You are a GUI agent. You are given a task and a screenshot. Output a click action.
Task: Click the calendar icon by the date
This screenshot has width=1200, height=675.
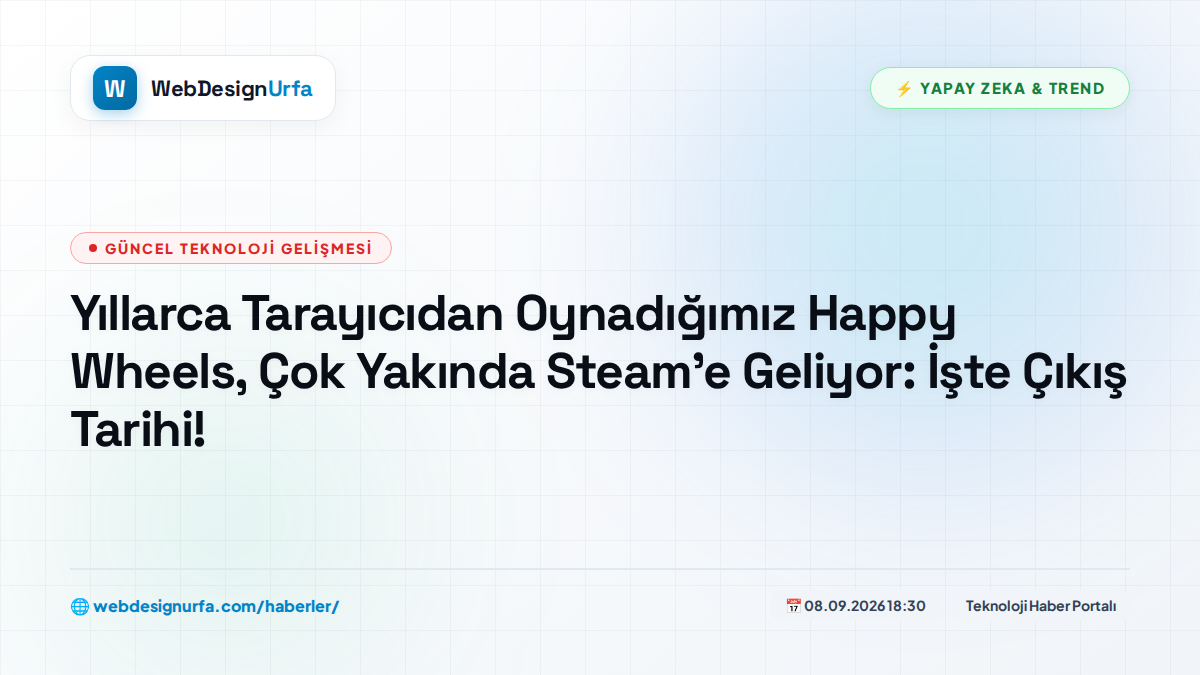[x=793, y=605]
